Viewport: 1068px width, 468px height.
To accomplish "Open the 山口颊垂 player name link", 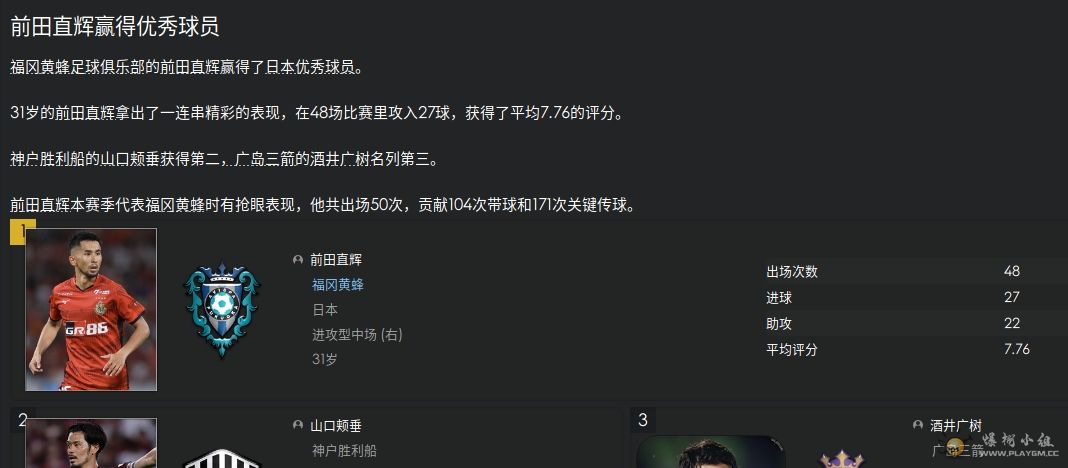I will (336, 426).
